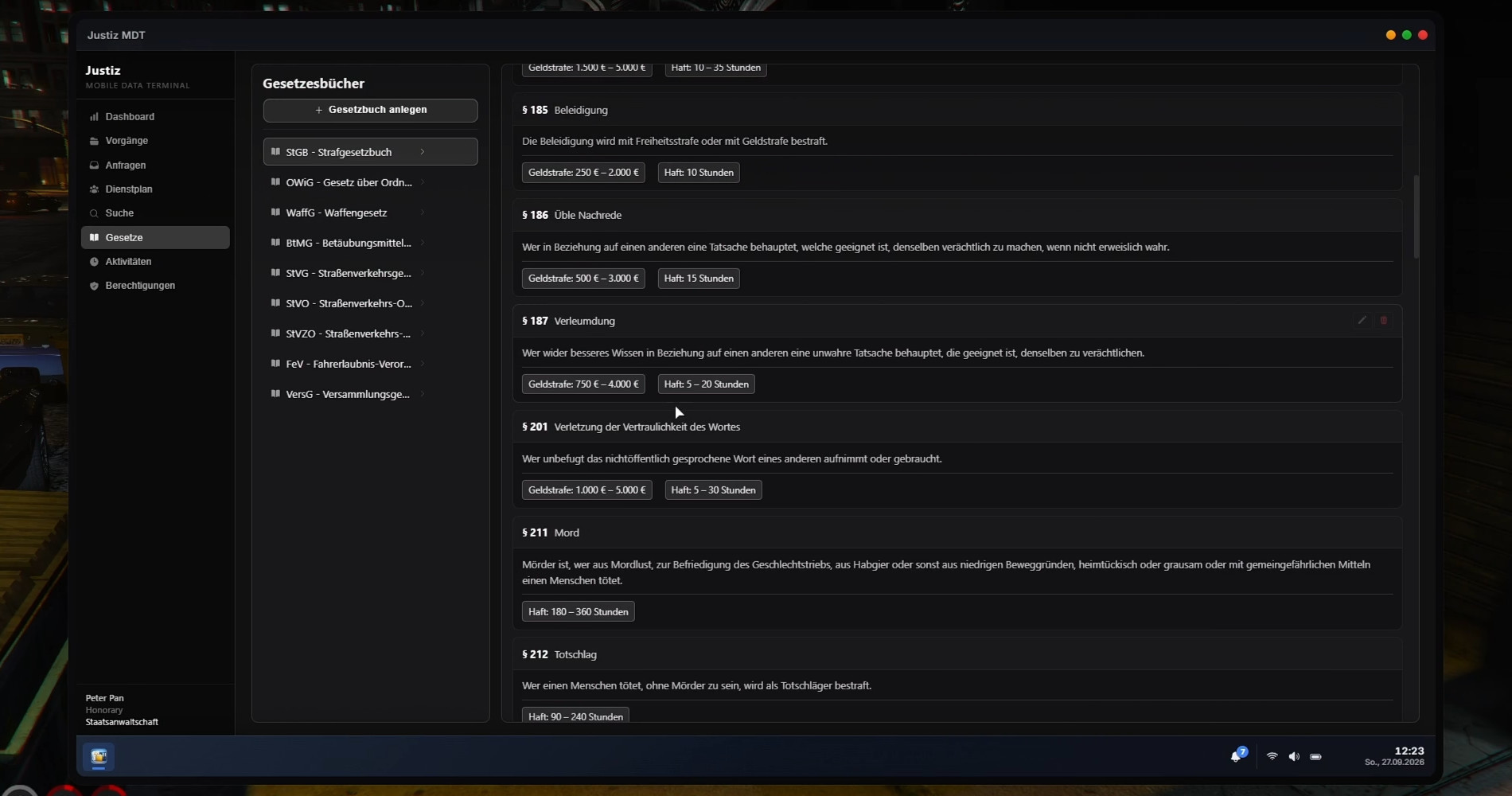
Task: Expand the chevron of FeV - Fahrerlaubnis-Veror...
Action: (422, 364)
